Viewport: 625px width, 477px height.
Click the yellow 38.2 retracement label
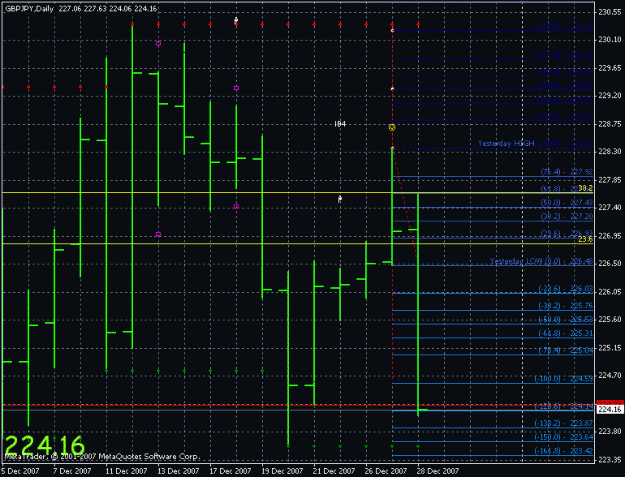pyautogui.click(x=586, y=188)
